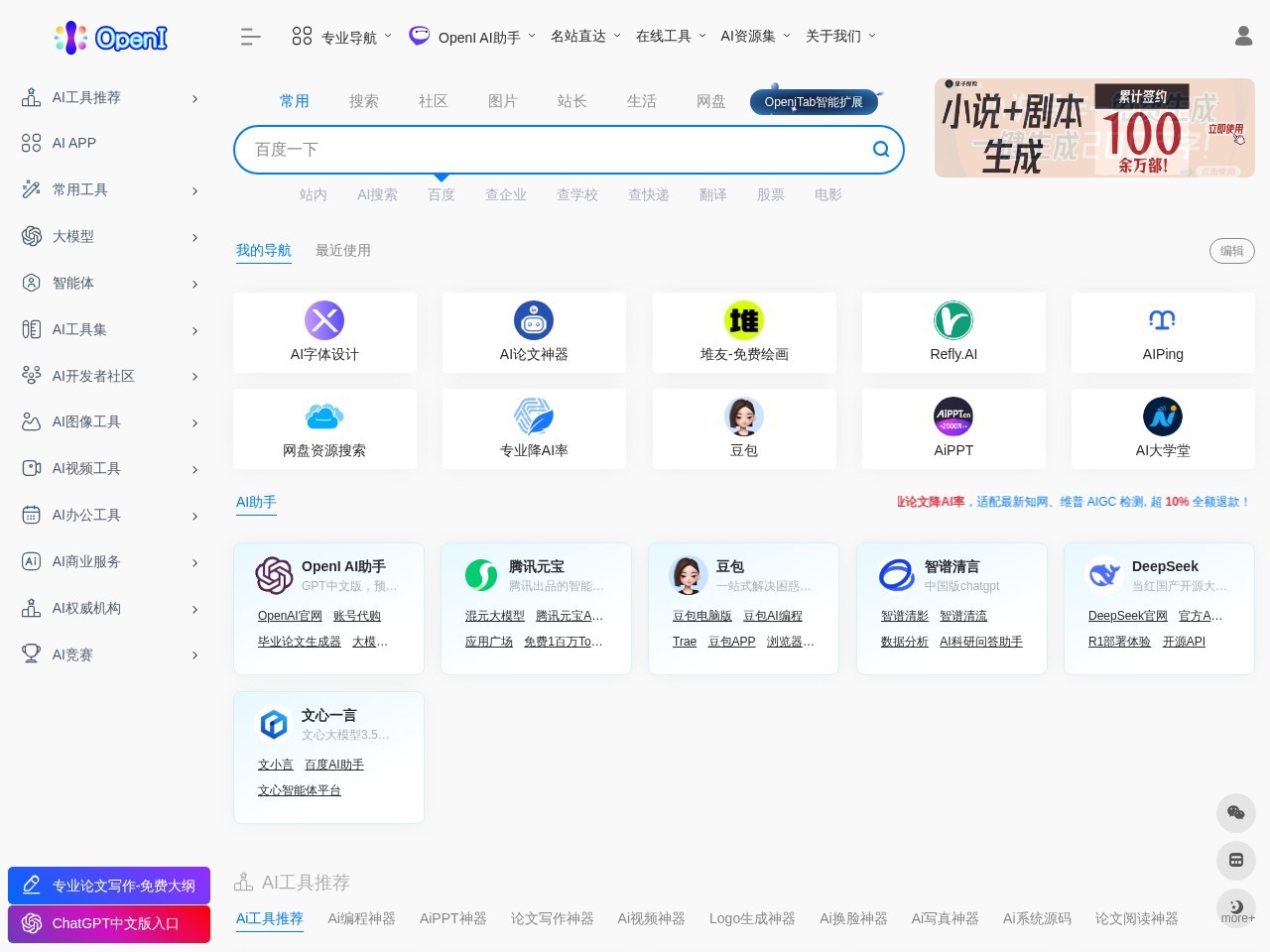The image size is (1270, 952).
Task: Expand the AI资源集 dropdown
Action: [749, 36]
